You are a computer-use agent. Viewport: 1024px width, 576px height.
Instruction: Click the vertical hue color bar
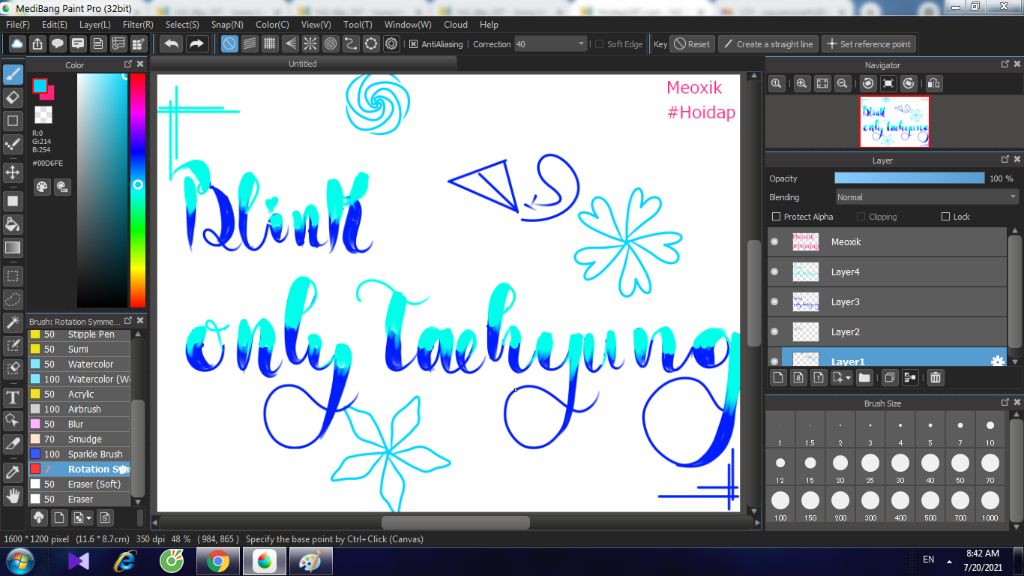coord(137,190)
